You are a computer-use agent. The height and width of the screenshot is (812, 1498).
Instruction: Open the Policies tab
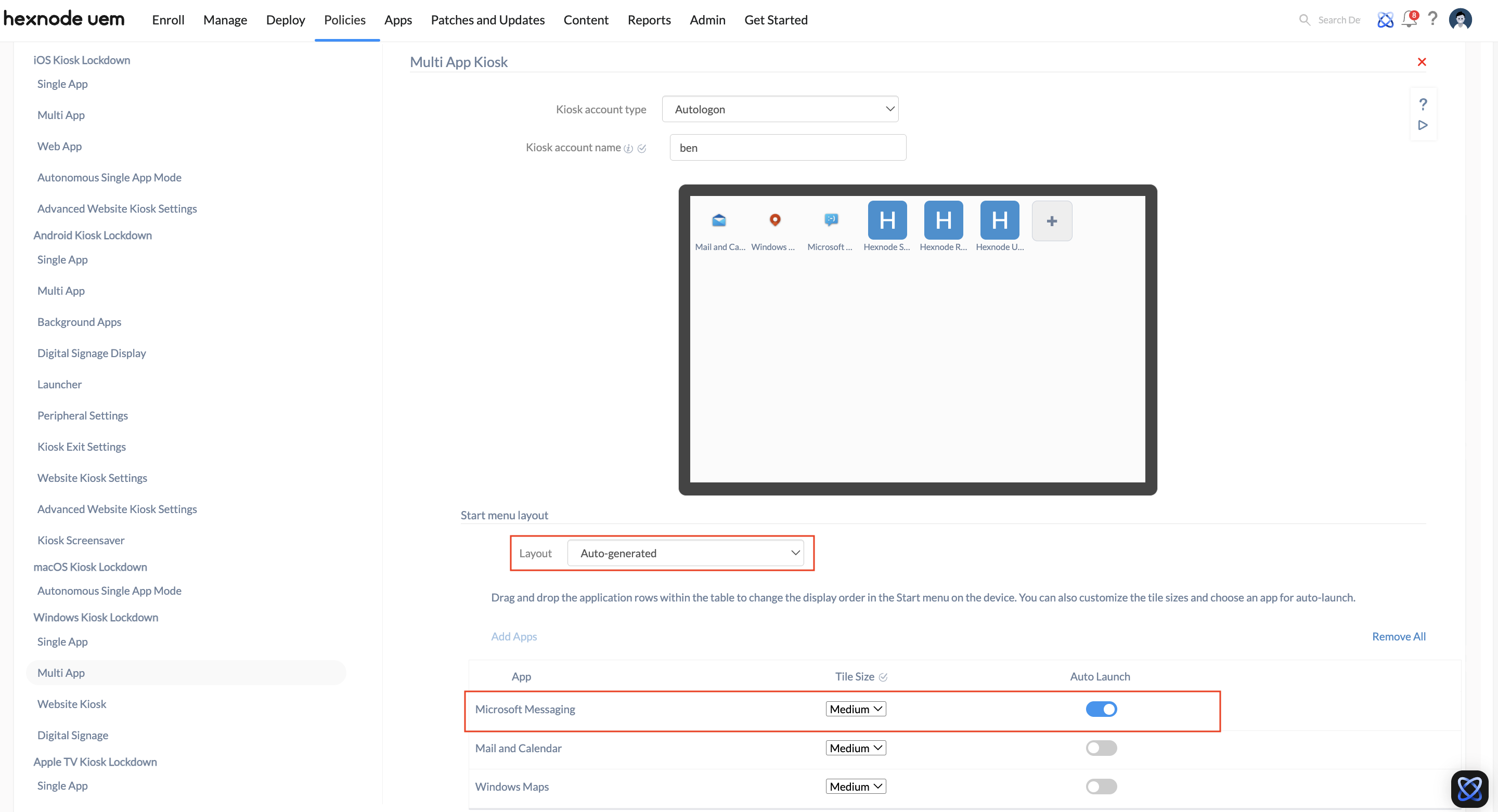tap(345, 20)
